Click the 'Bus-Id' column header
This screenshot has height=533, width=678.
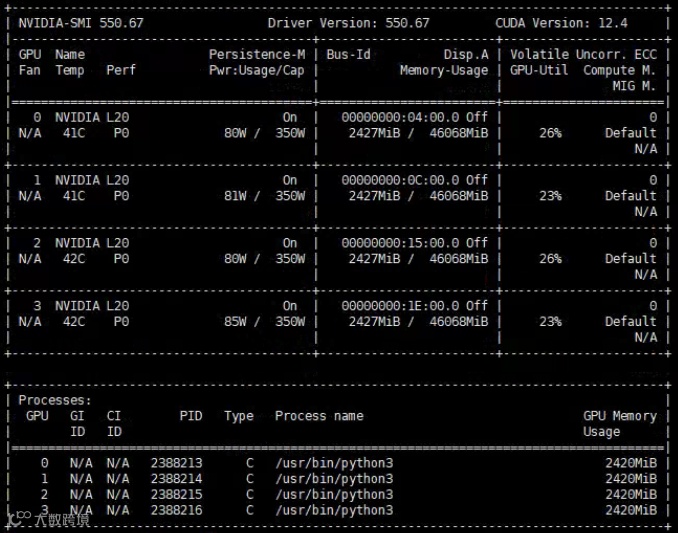coord(349,54)
